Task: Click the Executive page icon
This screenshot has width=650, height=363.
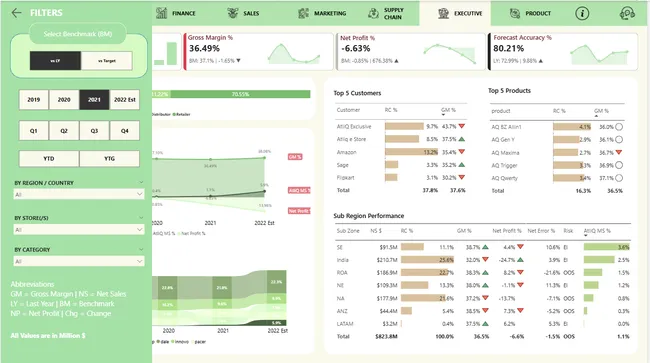Action: pos(444,13)
